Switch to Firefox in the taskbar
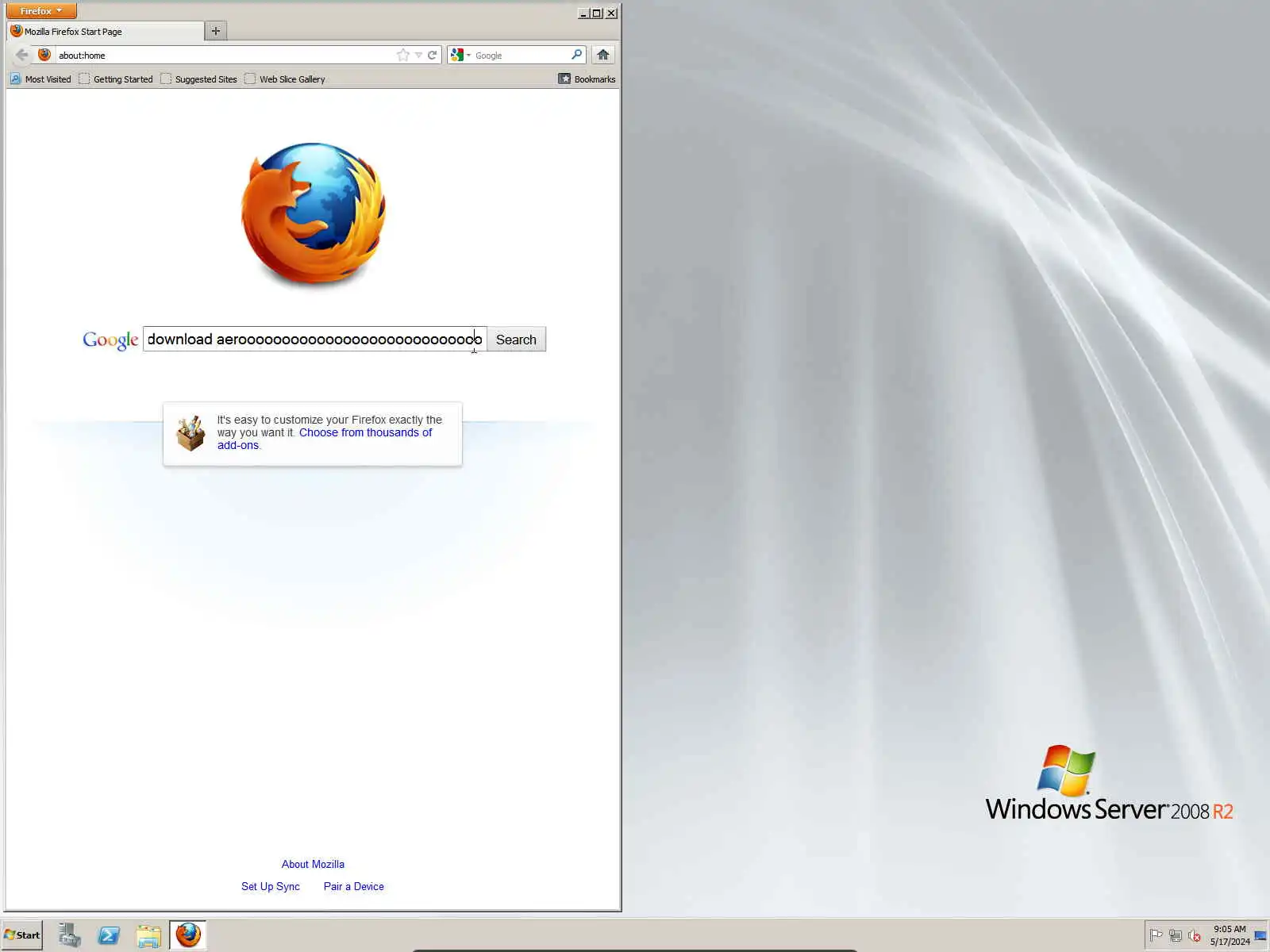This screenshot has height=952, width=1270. 188,935
